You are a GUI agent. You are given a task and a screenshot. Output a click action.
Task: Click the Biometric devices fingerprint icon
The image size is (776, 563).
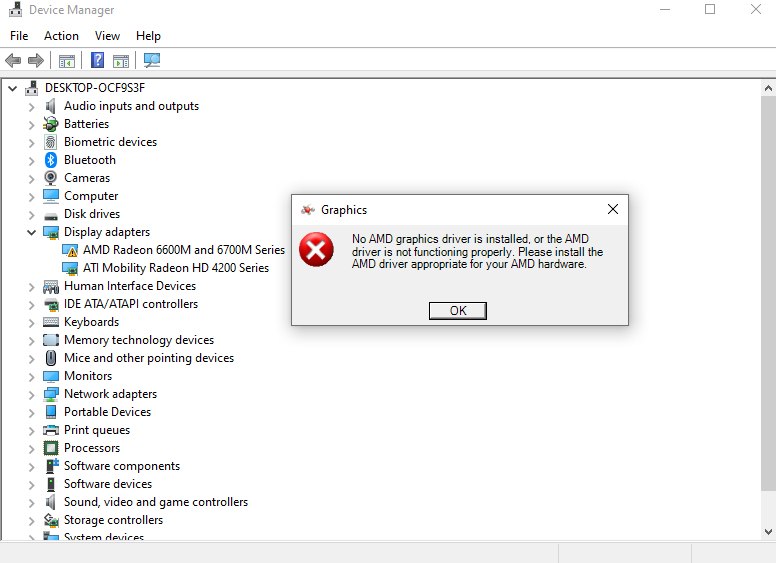coord(50,142)
